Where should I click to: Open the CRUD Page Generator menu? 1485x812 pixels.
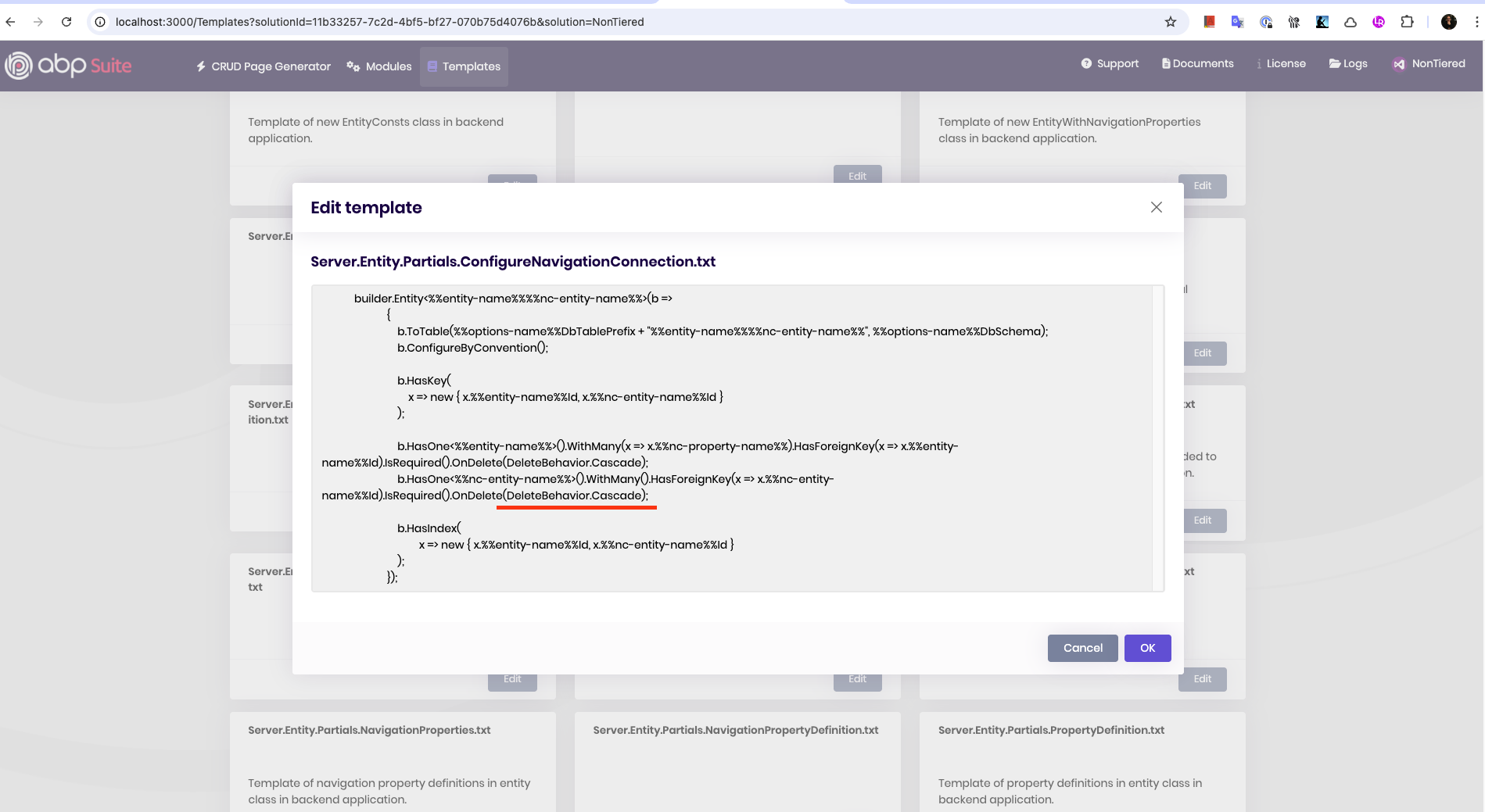point(264,66)
